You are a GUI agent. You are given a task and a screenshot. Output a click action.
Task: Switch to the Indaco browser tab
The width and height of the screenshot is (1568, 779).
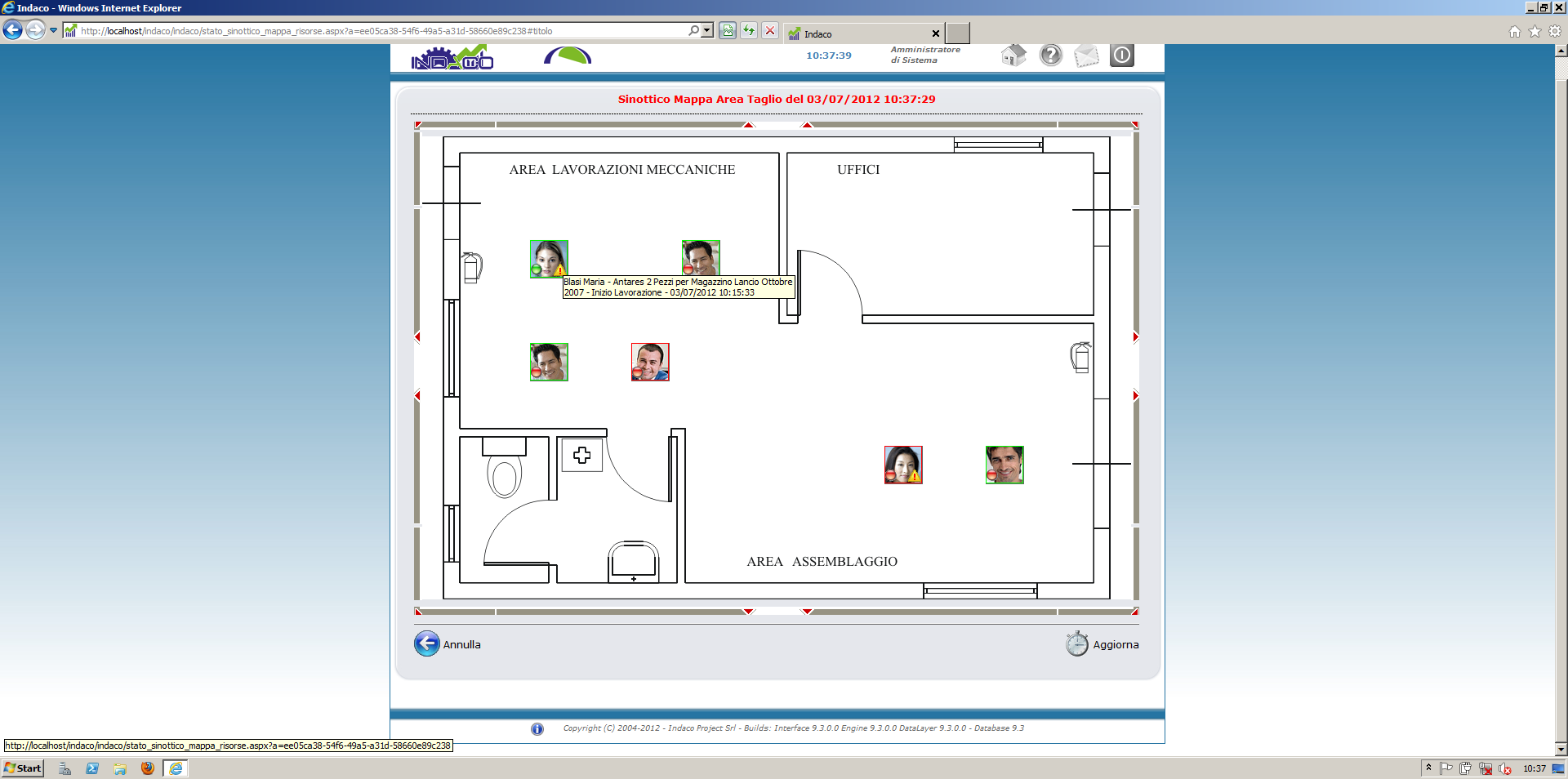coord(857,33)
